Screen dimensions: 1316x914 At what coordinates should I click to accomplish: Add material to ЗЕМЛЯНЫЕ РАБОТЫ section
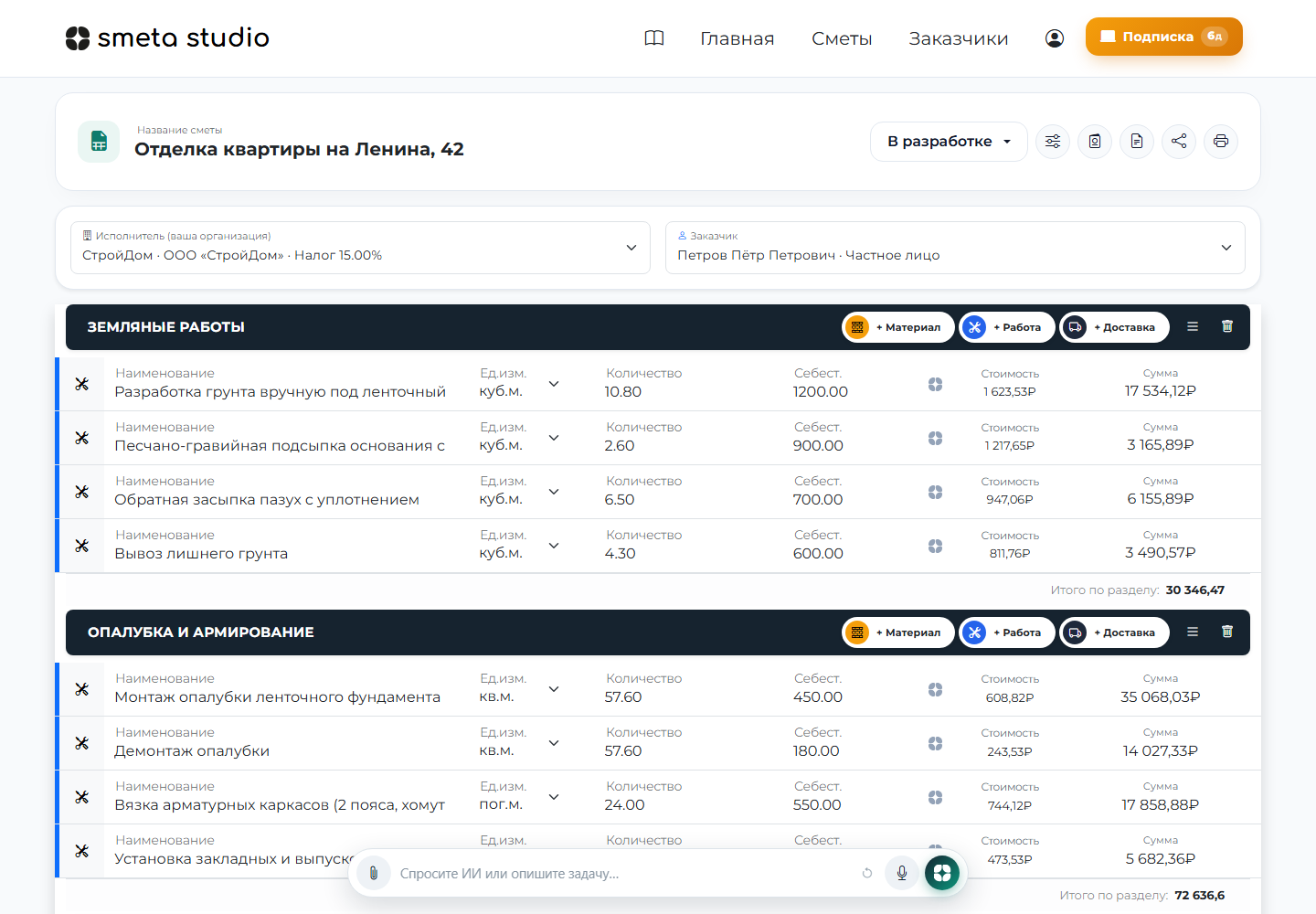point(898,327)
